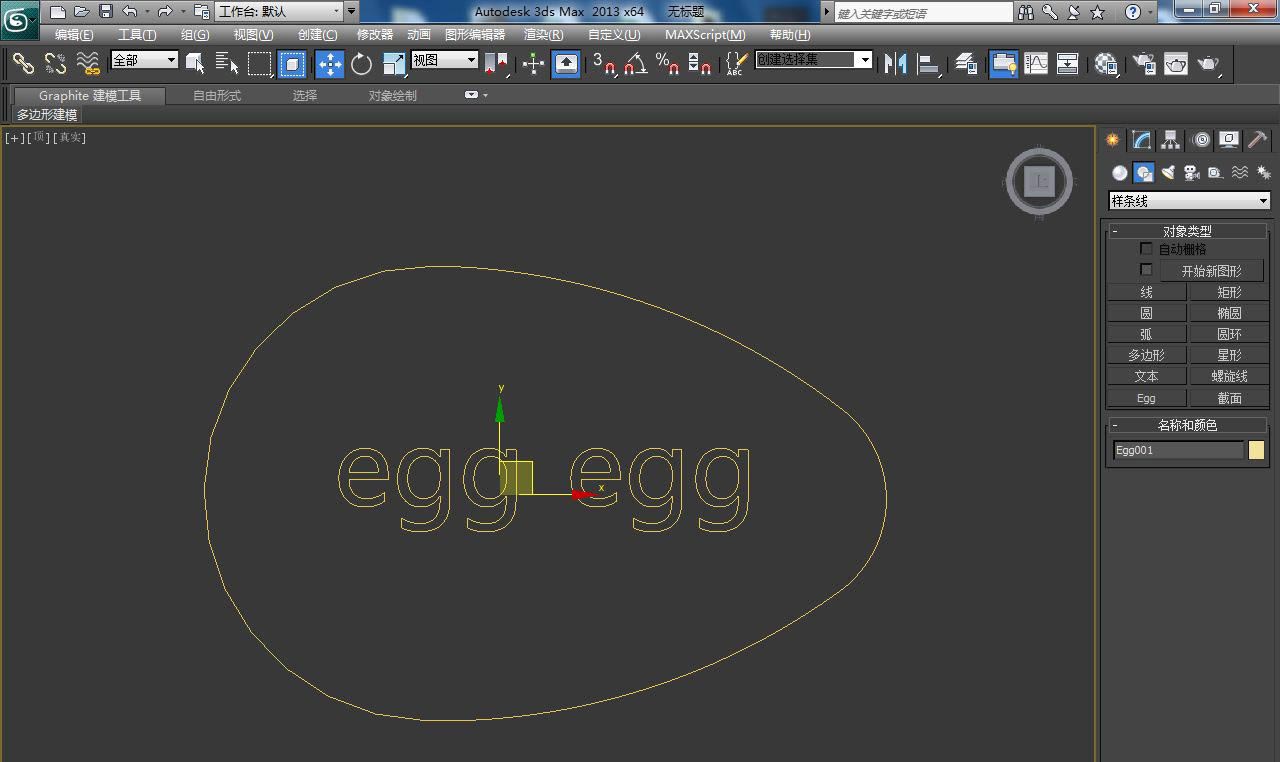This screenshot has height=762, width=1280.
Task: Expand the 全部 selection filter dropdown
Action: point(144,60)
